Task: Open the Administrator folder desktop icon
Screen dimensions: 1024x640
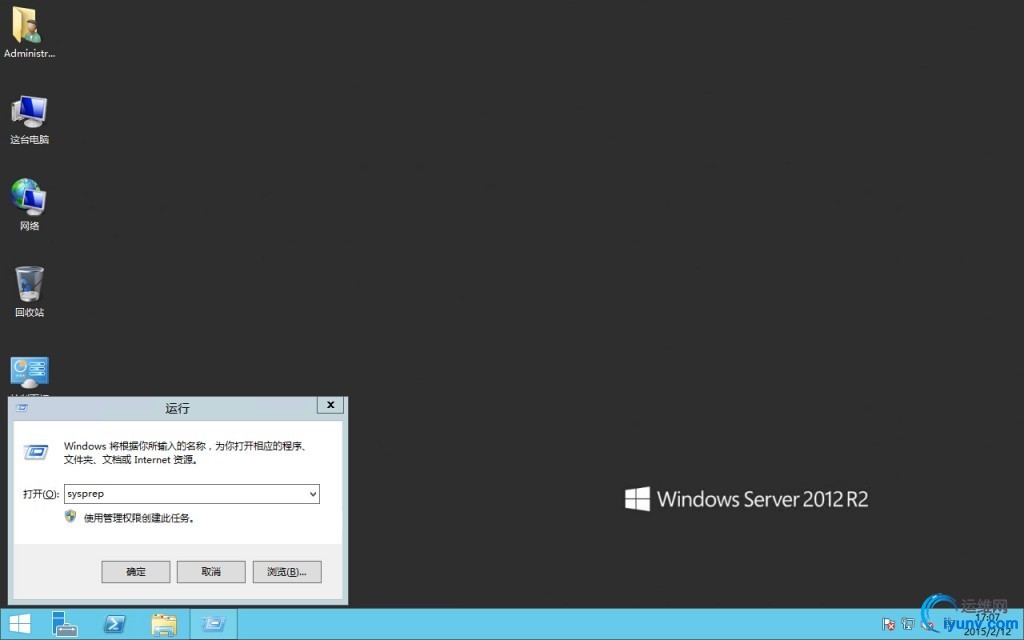Action: point(29,33)
